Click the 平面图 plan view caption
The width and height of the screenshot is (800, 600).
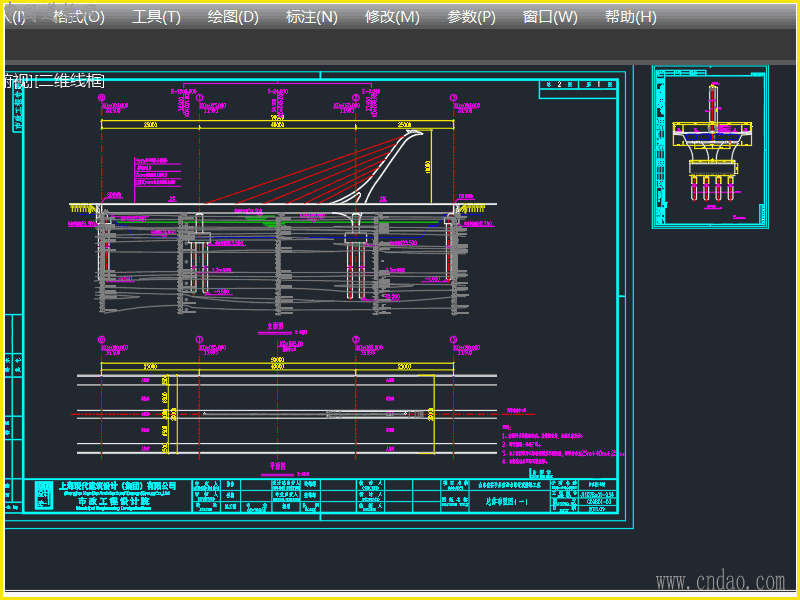(279, 466)
